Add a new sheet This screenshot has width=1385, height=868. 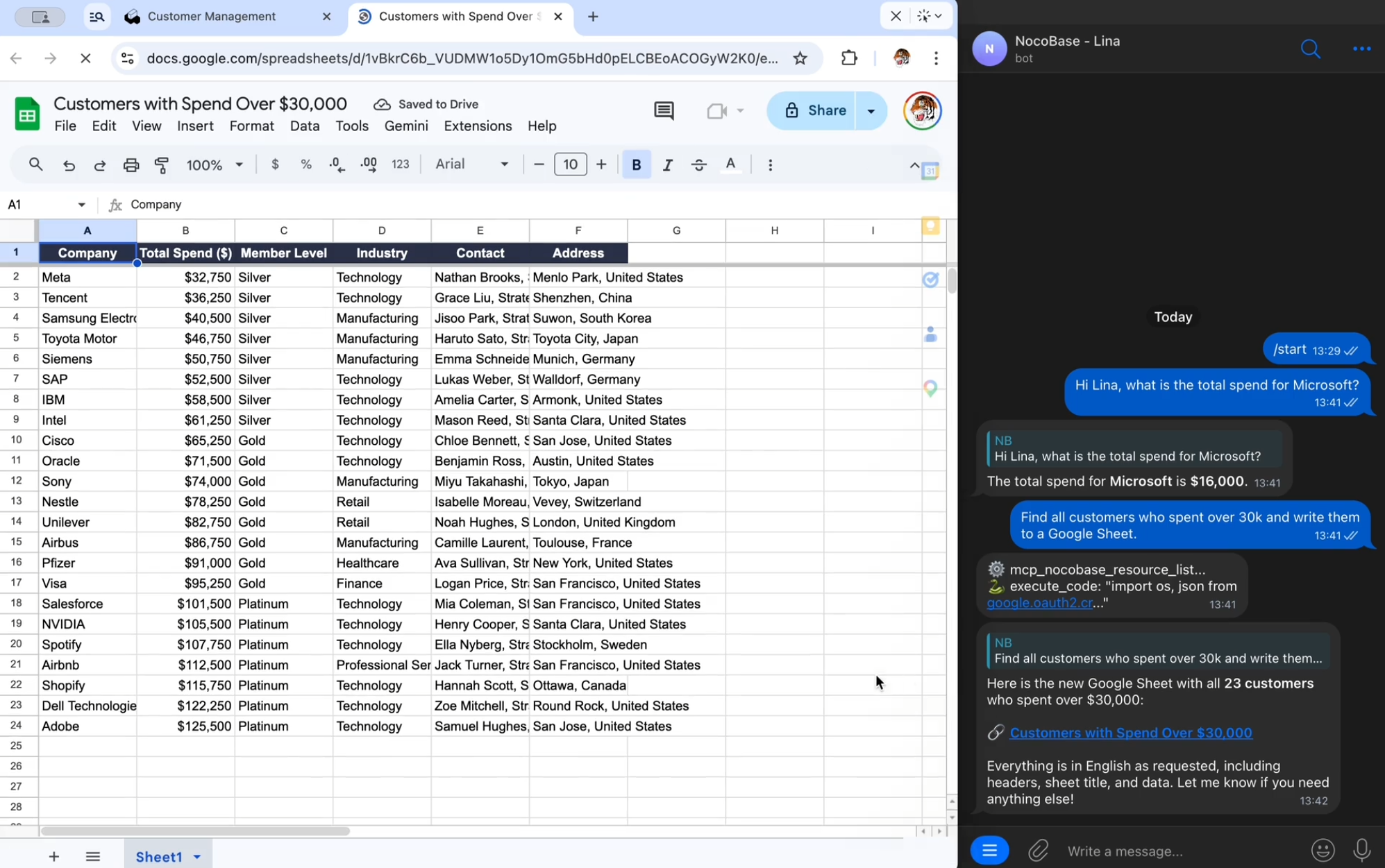tap(53, 857)
